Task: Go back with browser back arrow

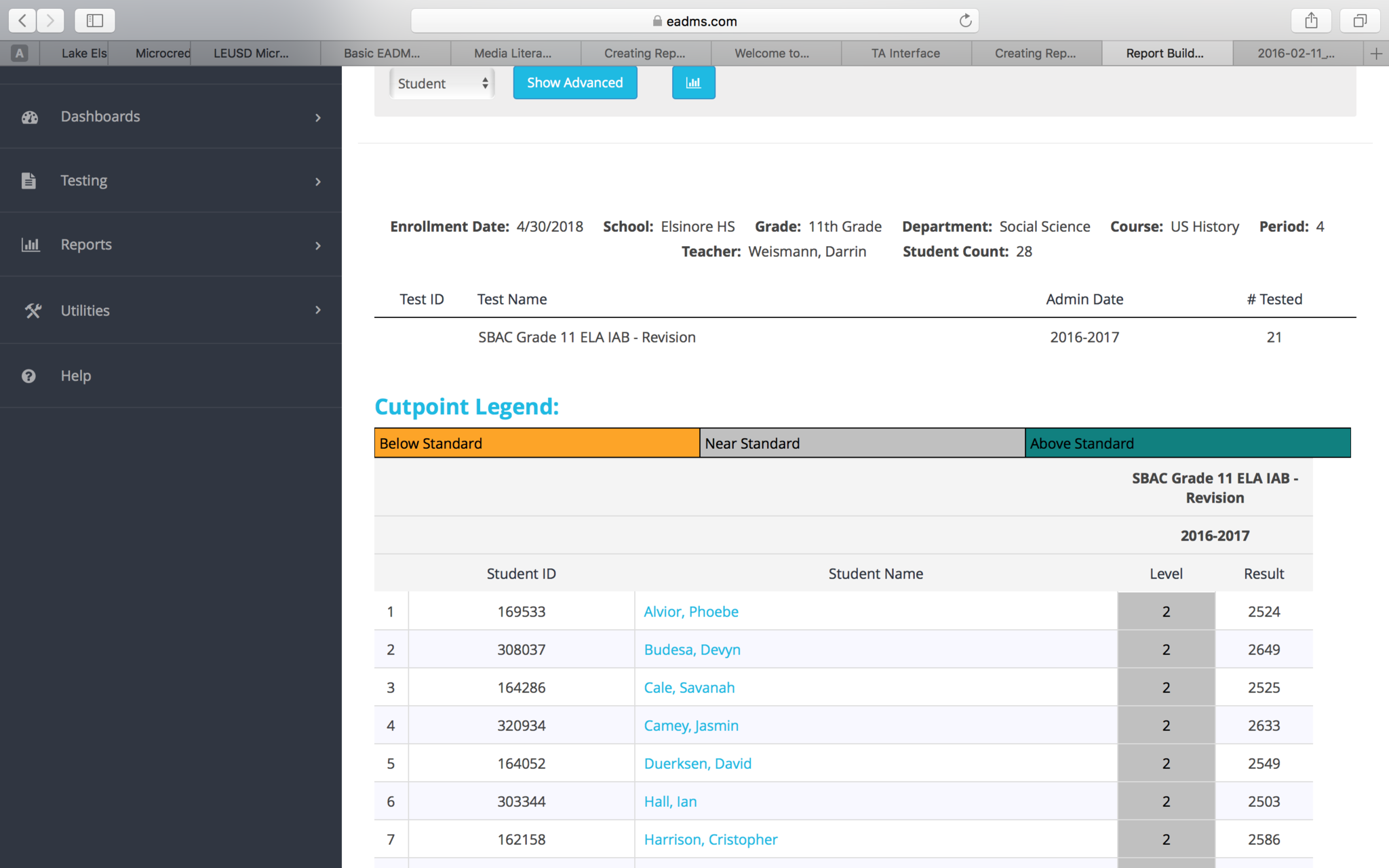Action: [x=22, y=21]
